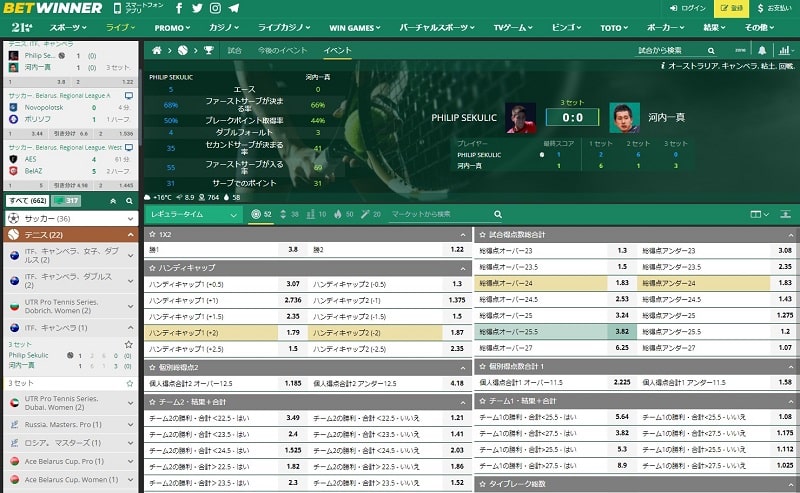800x493 pixels.
Task: Open the column layout selector icon
Action: click(759, 214)
